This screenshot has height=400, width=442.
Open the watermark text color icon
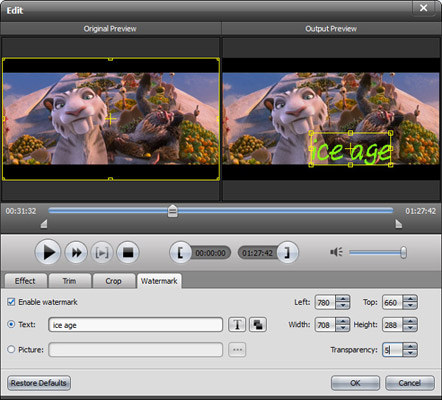(x=258, y=324)
